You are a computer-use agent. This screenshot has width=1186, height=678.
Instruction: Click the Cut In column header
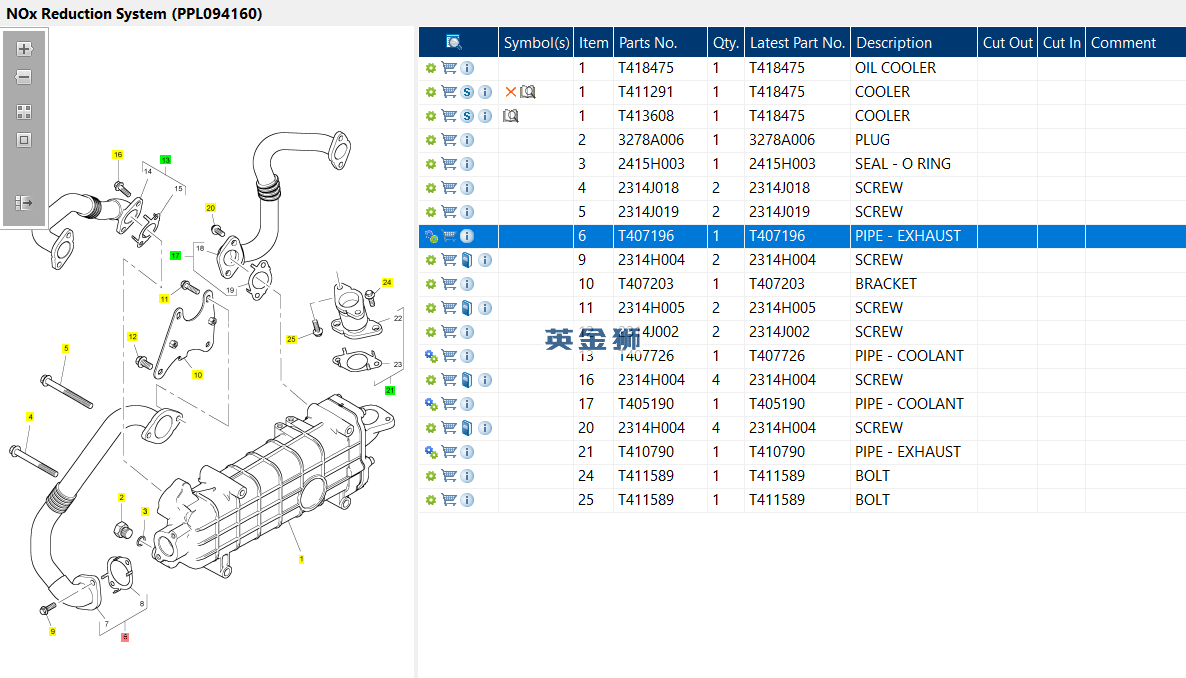click(x=1061, y=42)
